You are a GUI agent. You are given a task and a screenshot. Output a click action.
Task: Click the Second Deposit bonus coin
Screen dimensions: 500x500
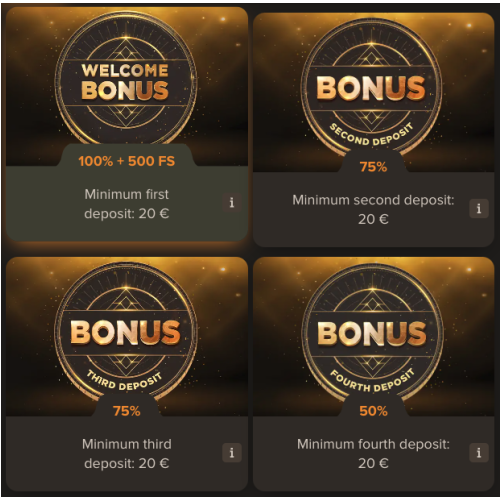(372, 87)
